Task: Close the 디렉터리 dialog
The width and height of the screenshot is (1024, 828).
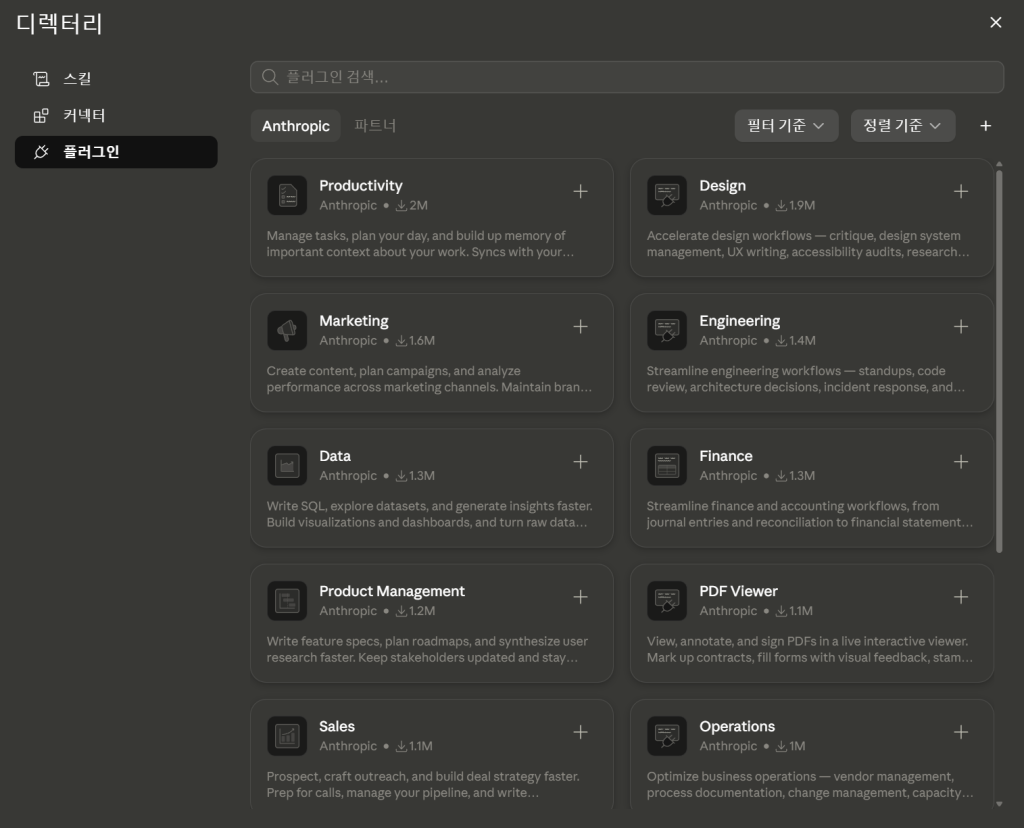Action: (995, 23)
